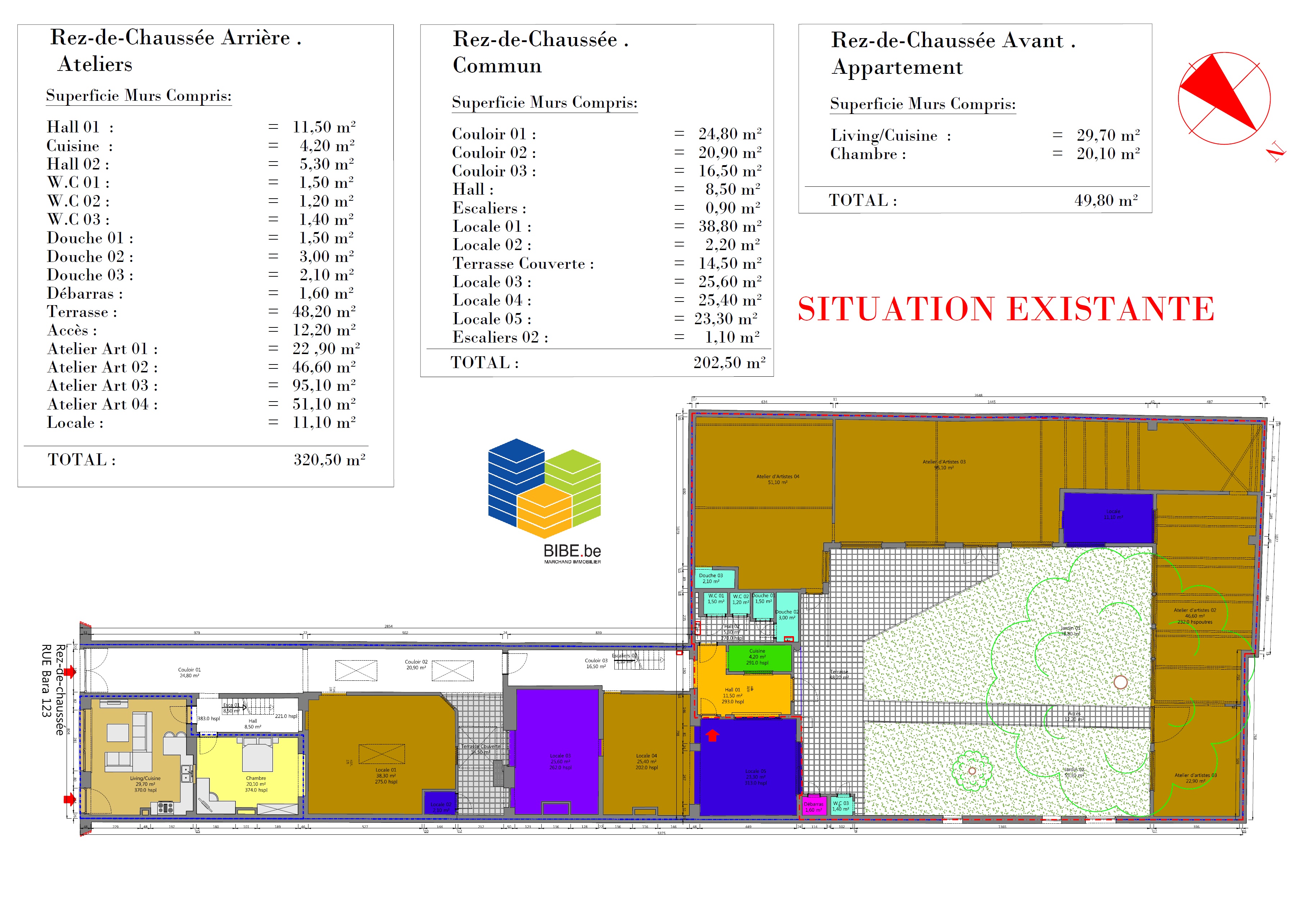Viewport: 1308px width, 924px height.
Task: Click the Atelier d'Artistes 04 room label
Action: 777,476
